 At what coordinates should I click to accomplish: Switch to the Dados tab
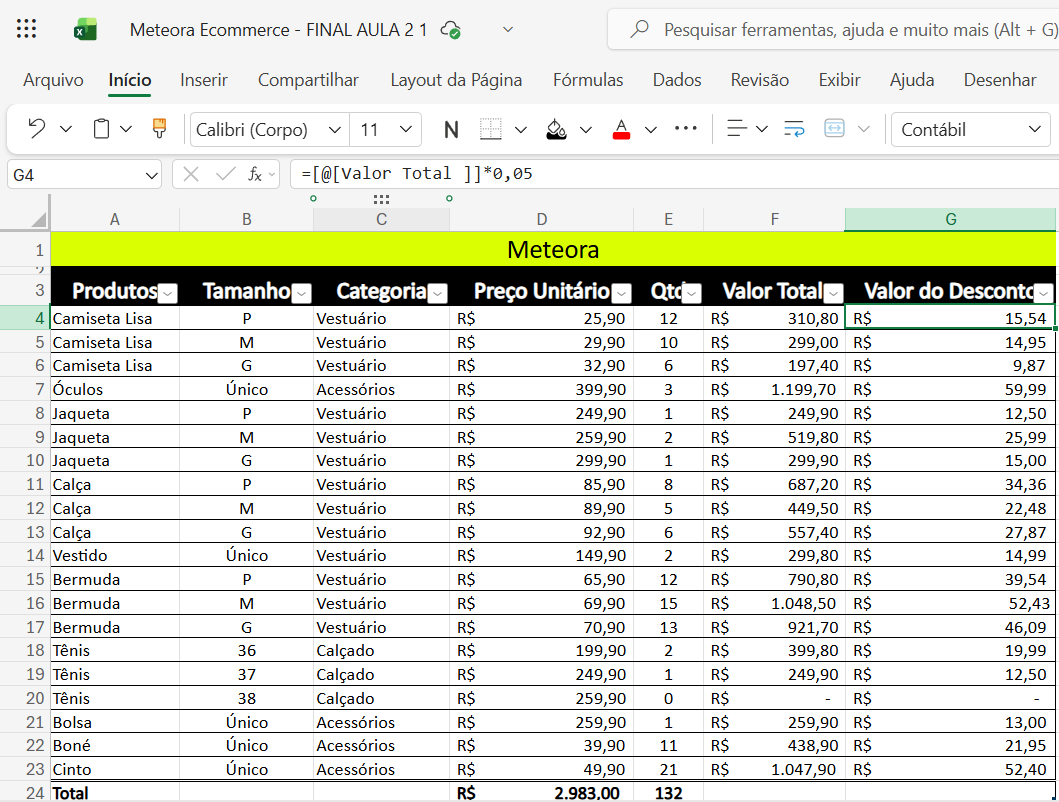(x=677, y=80)
